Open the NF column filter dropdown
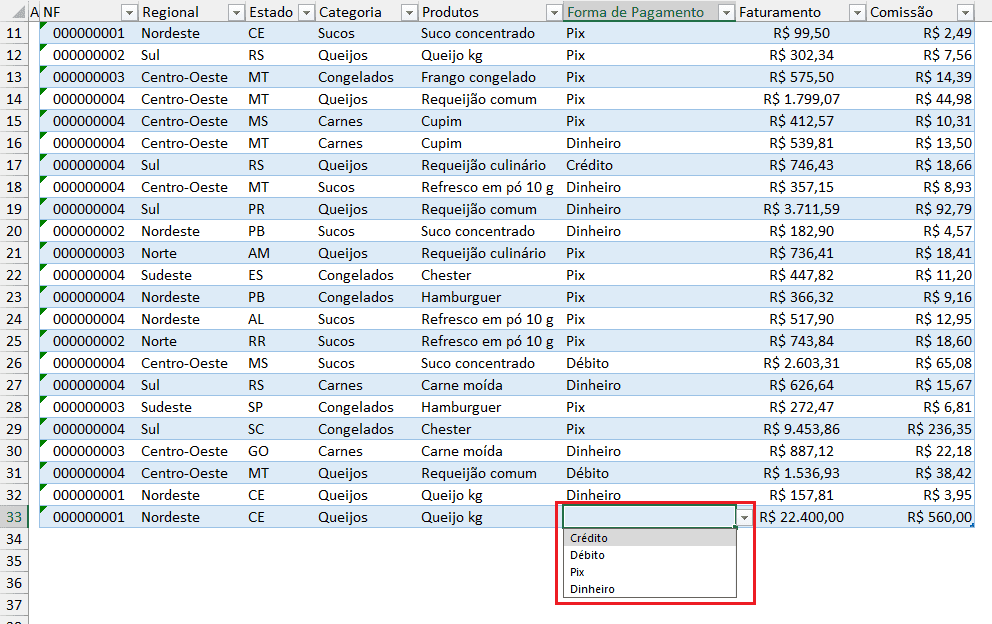This screenshot has height=624, width=992. (x=130, y=11)
